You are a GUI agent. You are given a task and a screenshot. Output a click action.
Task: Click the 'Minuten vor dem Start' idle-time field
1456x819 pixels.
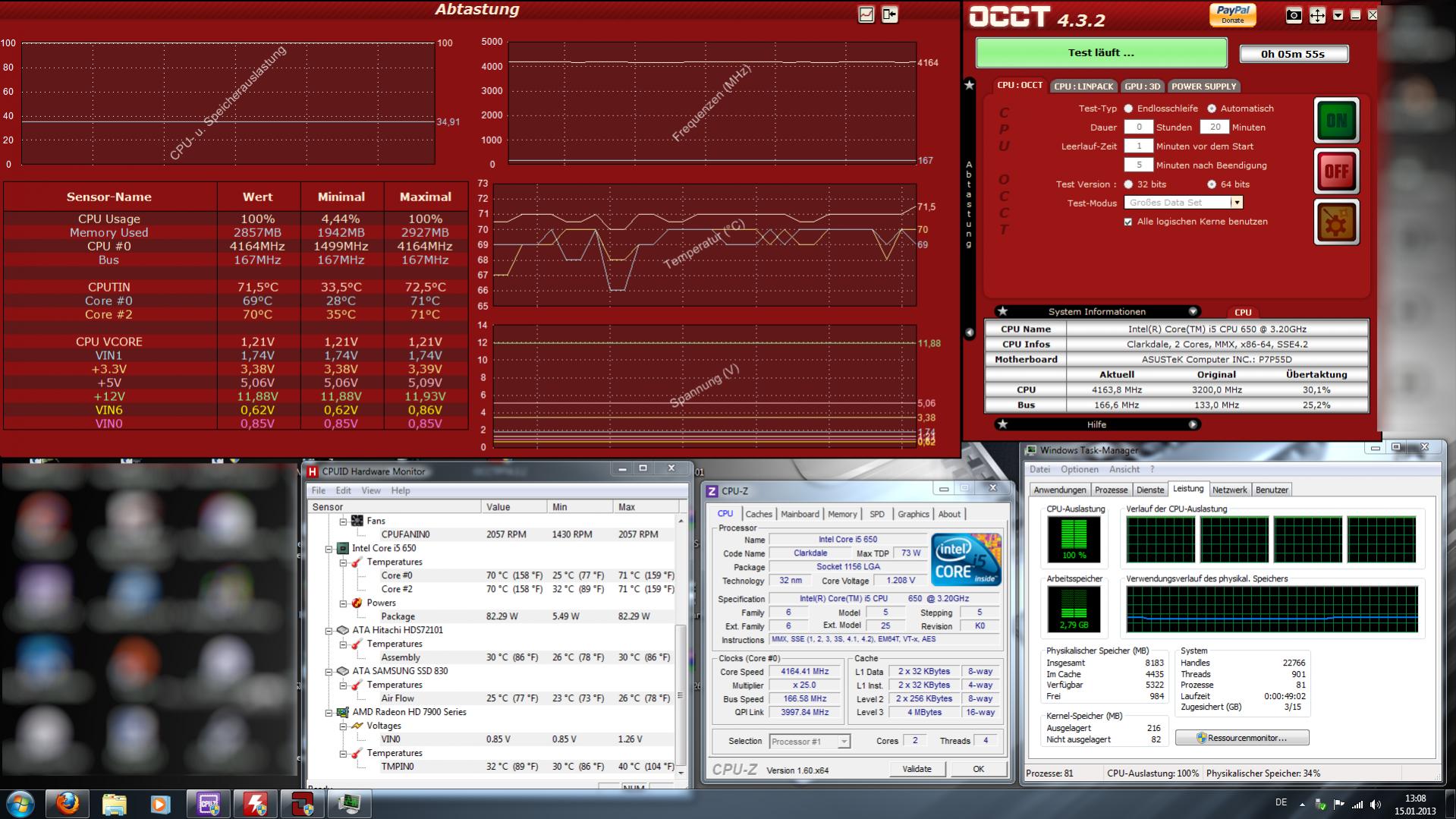tap(1138, 146)
